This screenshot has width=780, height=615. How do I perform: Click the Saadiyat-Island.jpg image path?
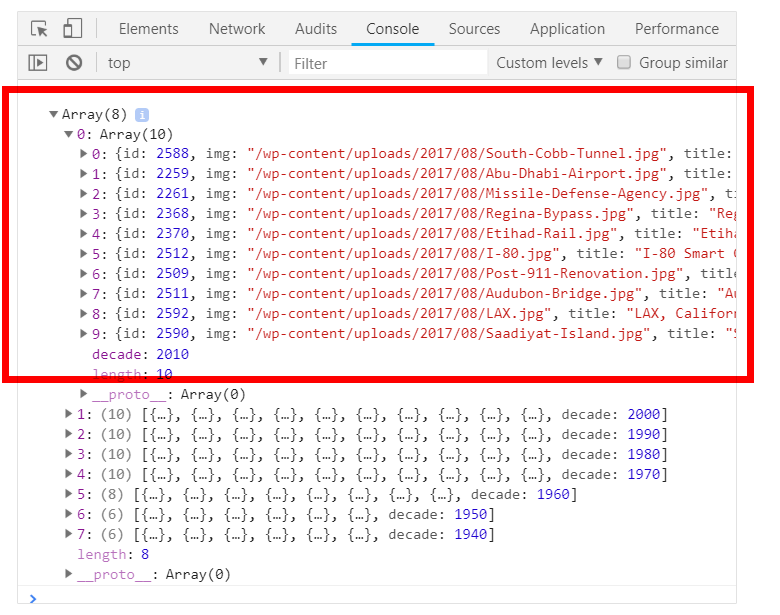click(449, 333)
